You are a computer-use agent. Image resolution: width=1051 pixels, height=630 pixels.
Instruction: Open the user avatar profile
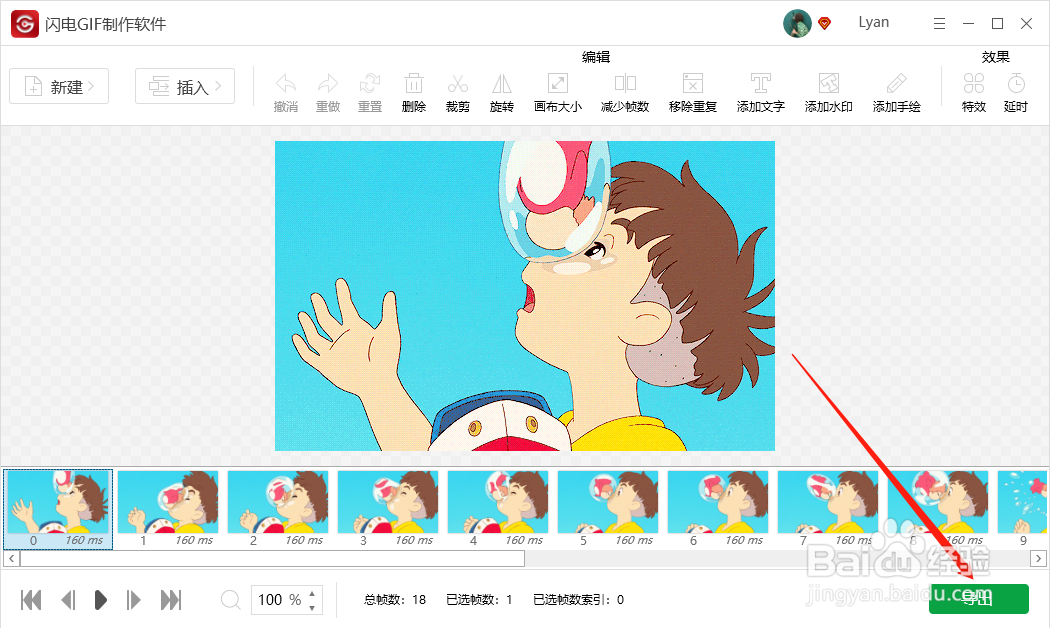[x=797, y=23]
